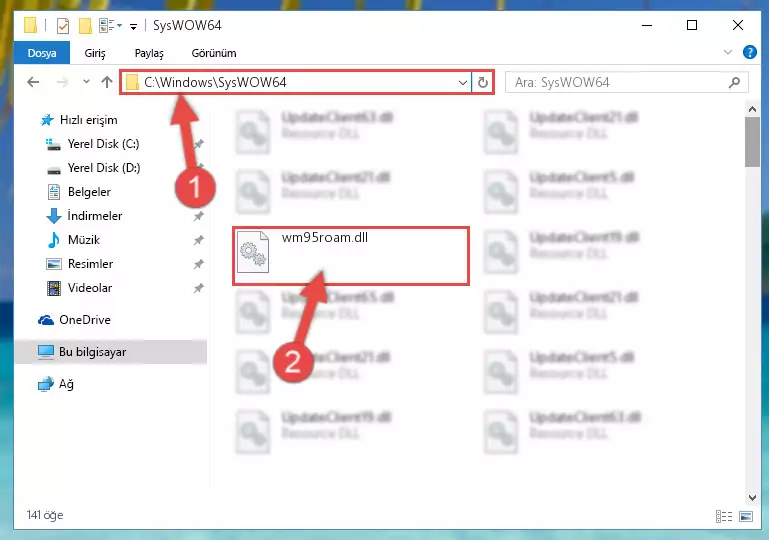Go up one folder level
769x540 pixels.
[x=107, y=82]
